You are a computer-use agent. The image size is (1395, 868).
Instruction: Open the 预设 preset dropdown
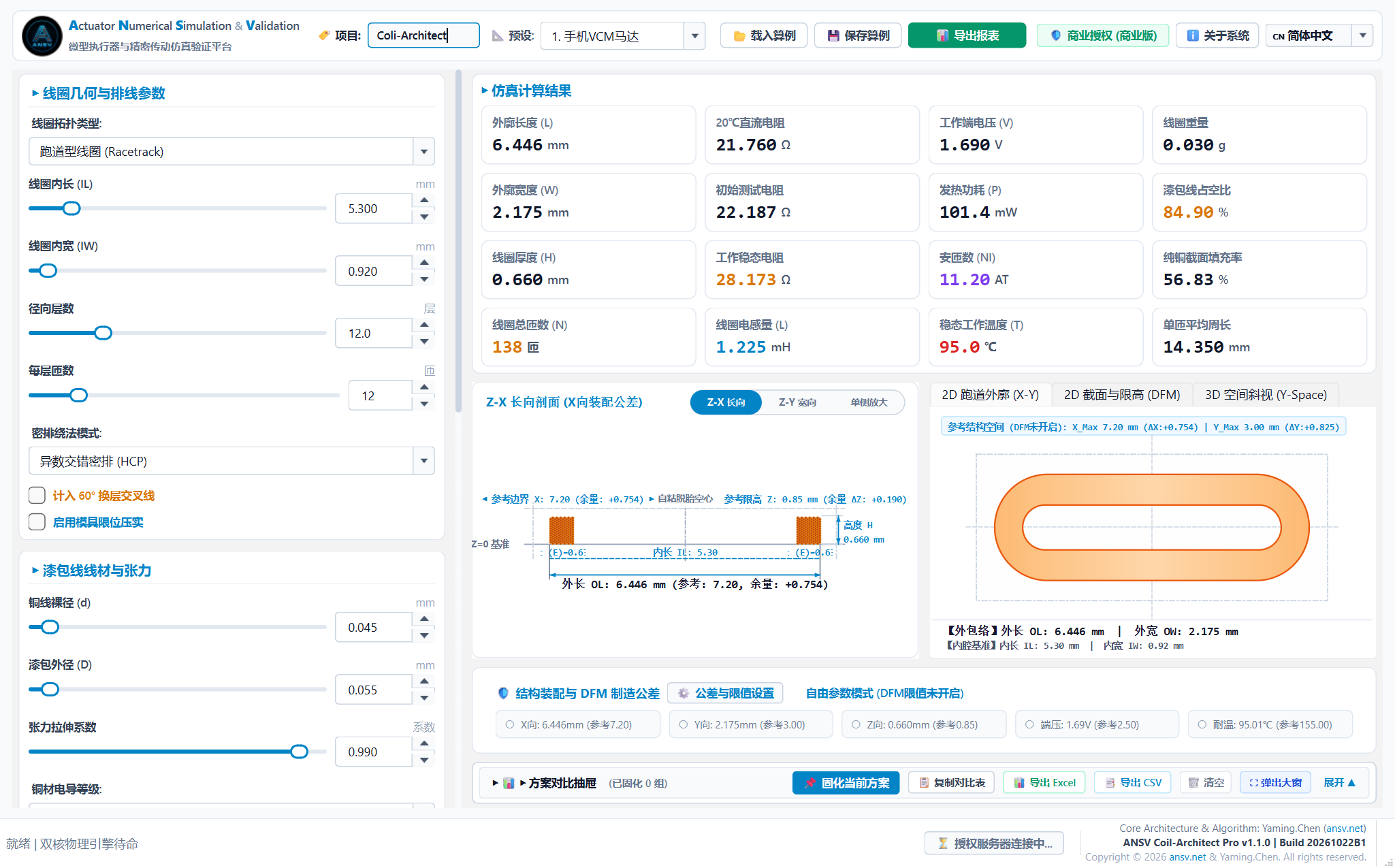pyautogui.click(x=694, y=36)
